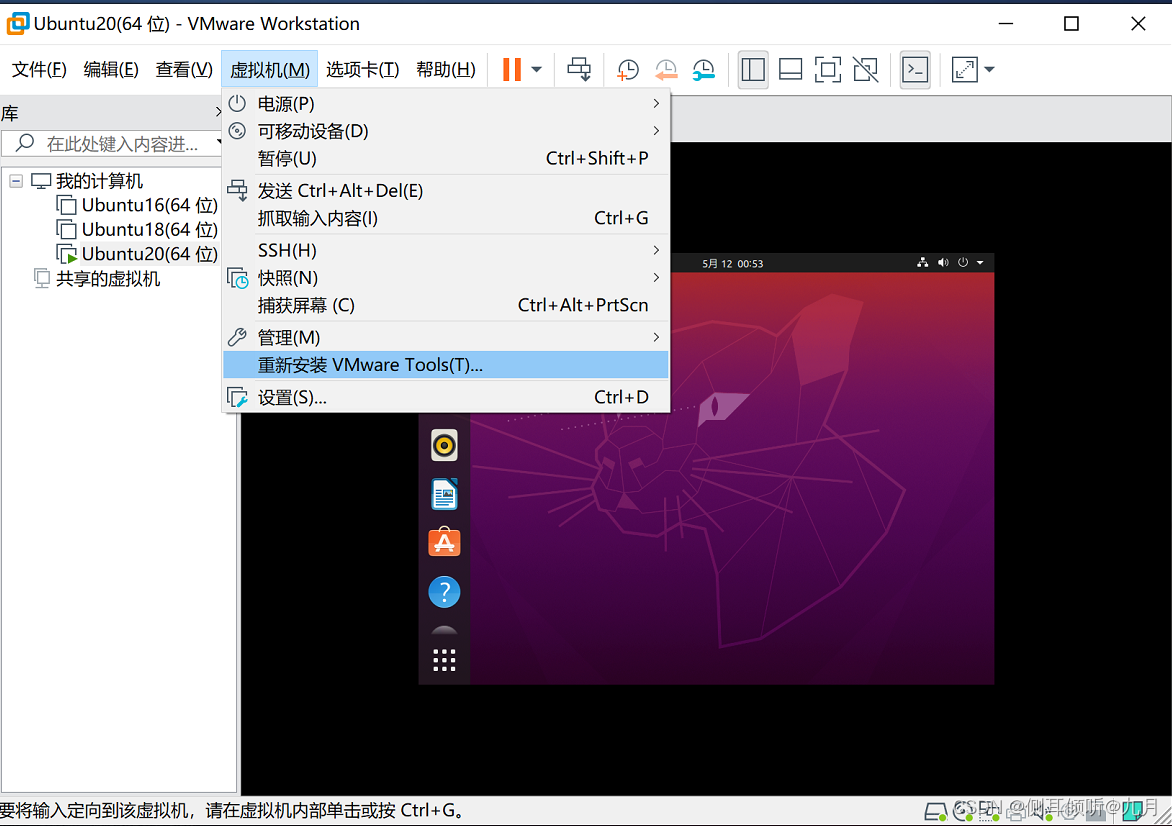This screenshot has height=826, width=1172.
Task: Click the snapshot icon beside 快照(N)
Action: coord(238,278)
